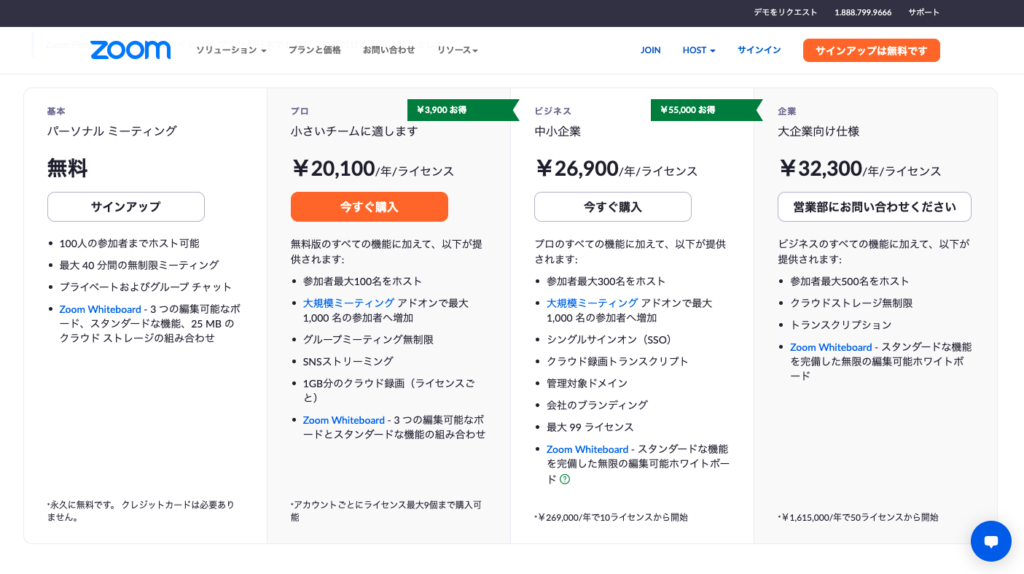Open the chat bubble widget
The image size is (1024, 574).
point(990,541)
